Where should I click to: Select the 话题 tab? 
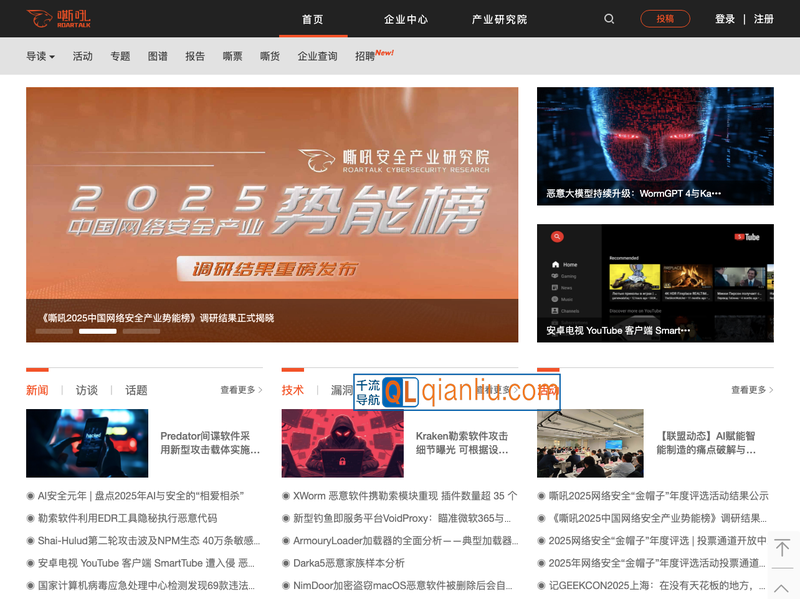pos(136,390)
